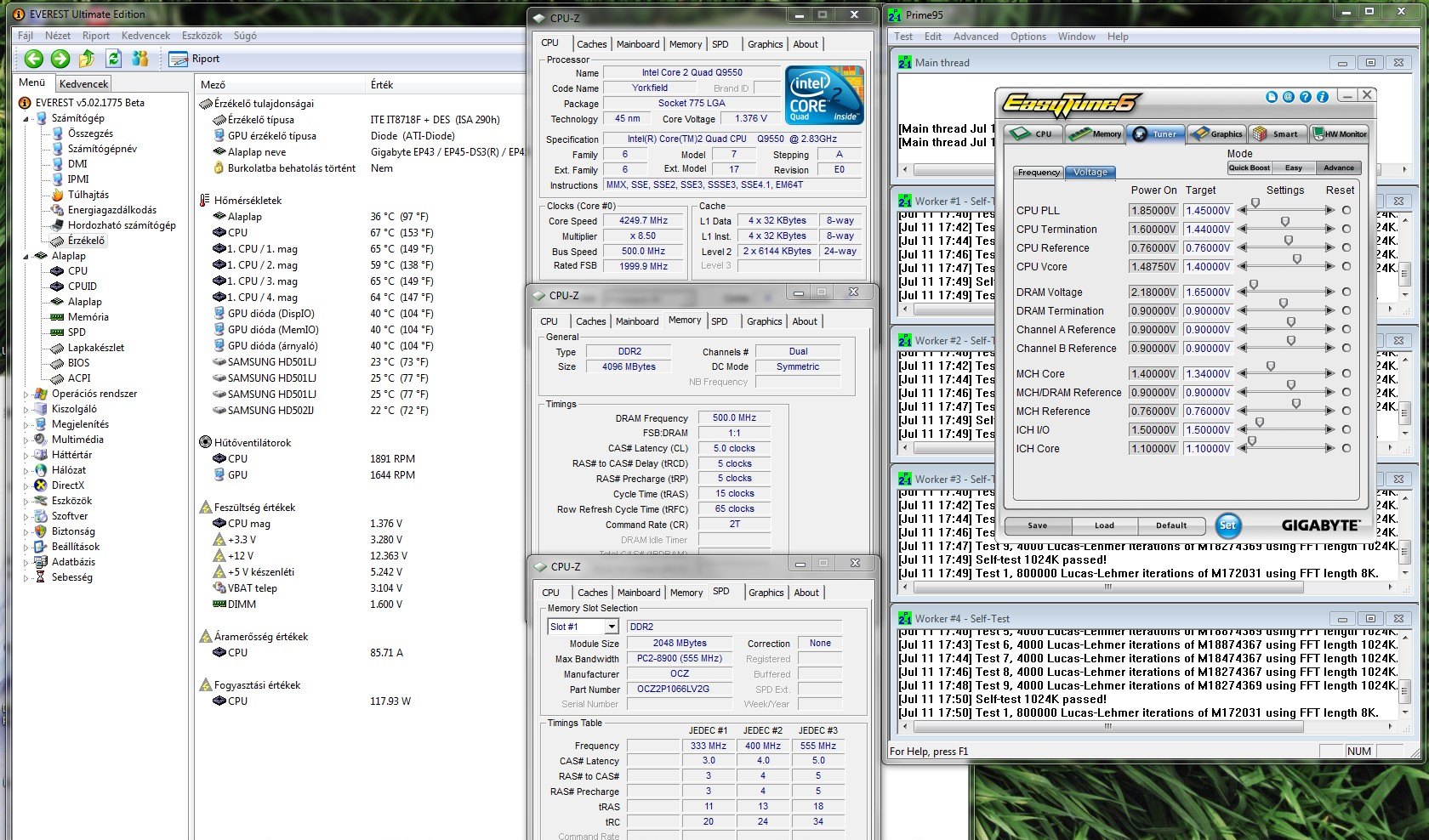Open the Smart tab in EasyTune6

1278,133
